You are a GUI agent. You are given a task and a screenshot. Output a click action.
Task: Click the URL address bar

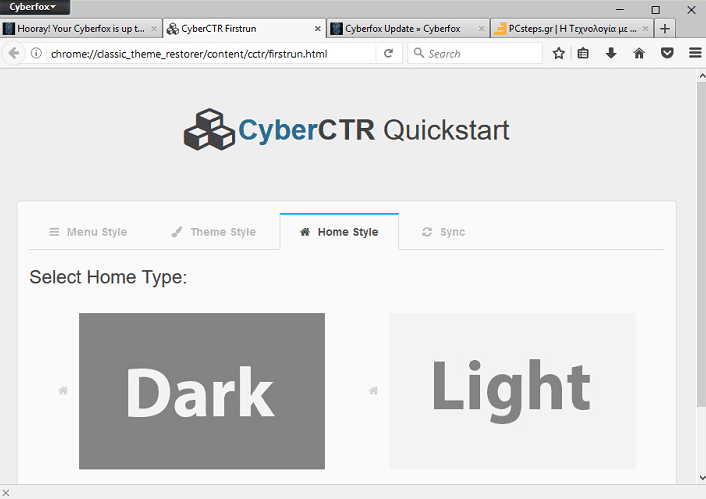pos(211,54)
